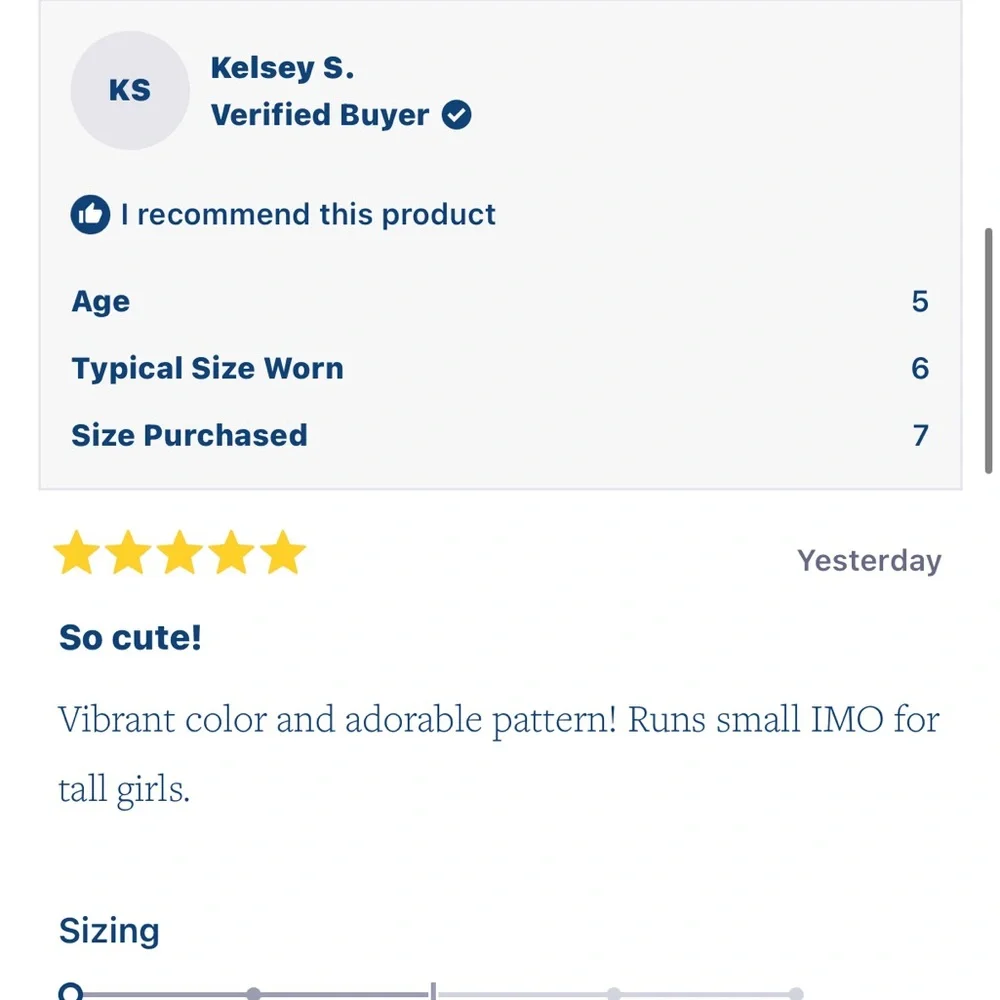Image resolution: width=1000 pixels, height=1000 pixels.
Task: Open reviewer name Kelsey S.
Action: (x=282, y=68)
